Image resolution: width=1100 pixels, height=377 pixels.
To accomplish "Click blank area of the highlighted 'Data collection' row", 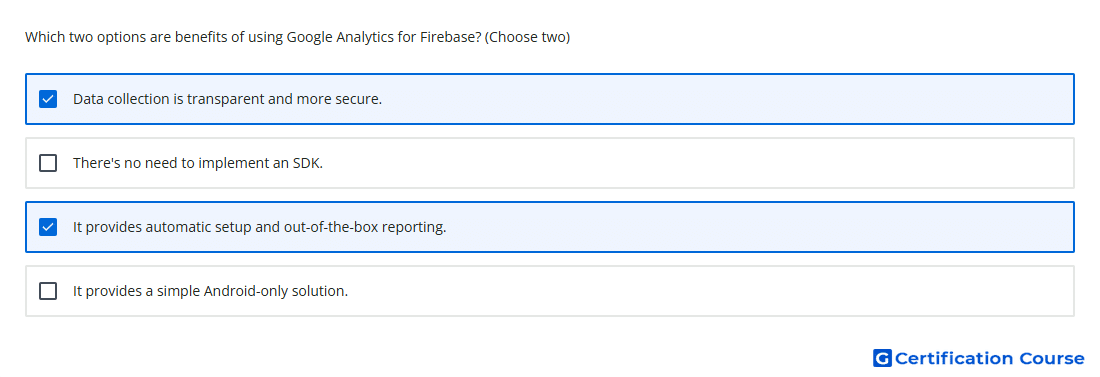I will point(723,99).
